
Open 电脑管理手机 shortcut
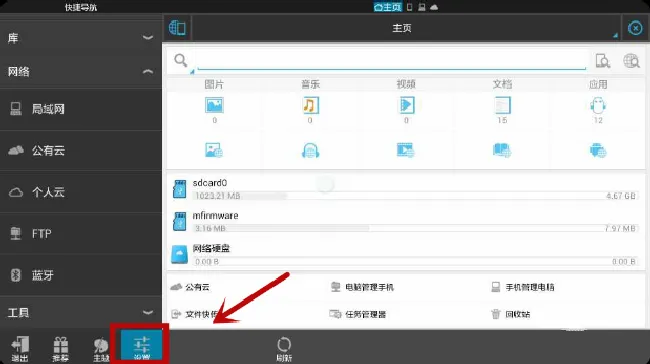tap(362, 287)
